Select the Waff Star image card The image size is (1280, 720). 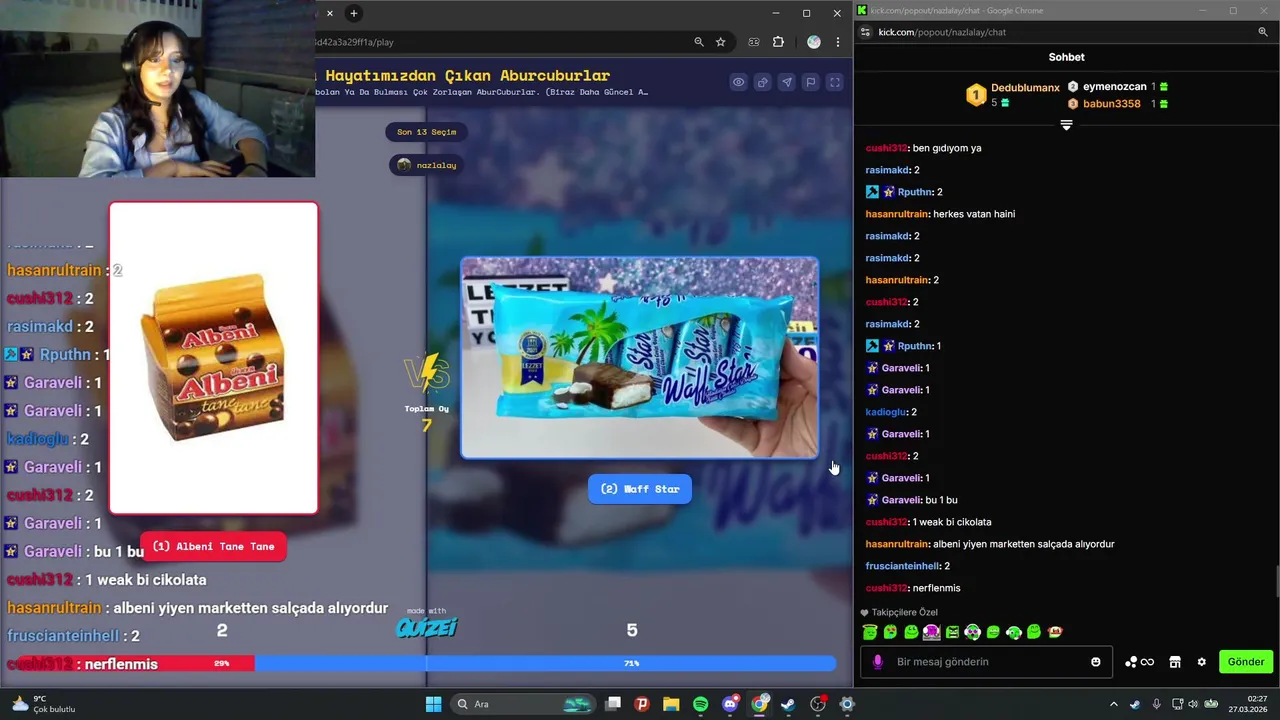pos(640,358)
